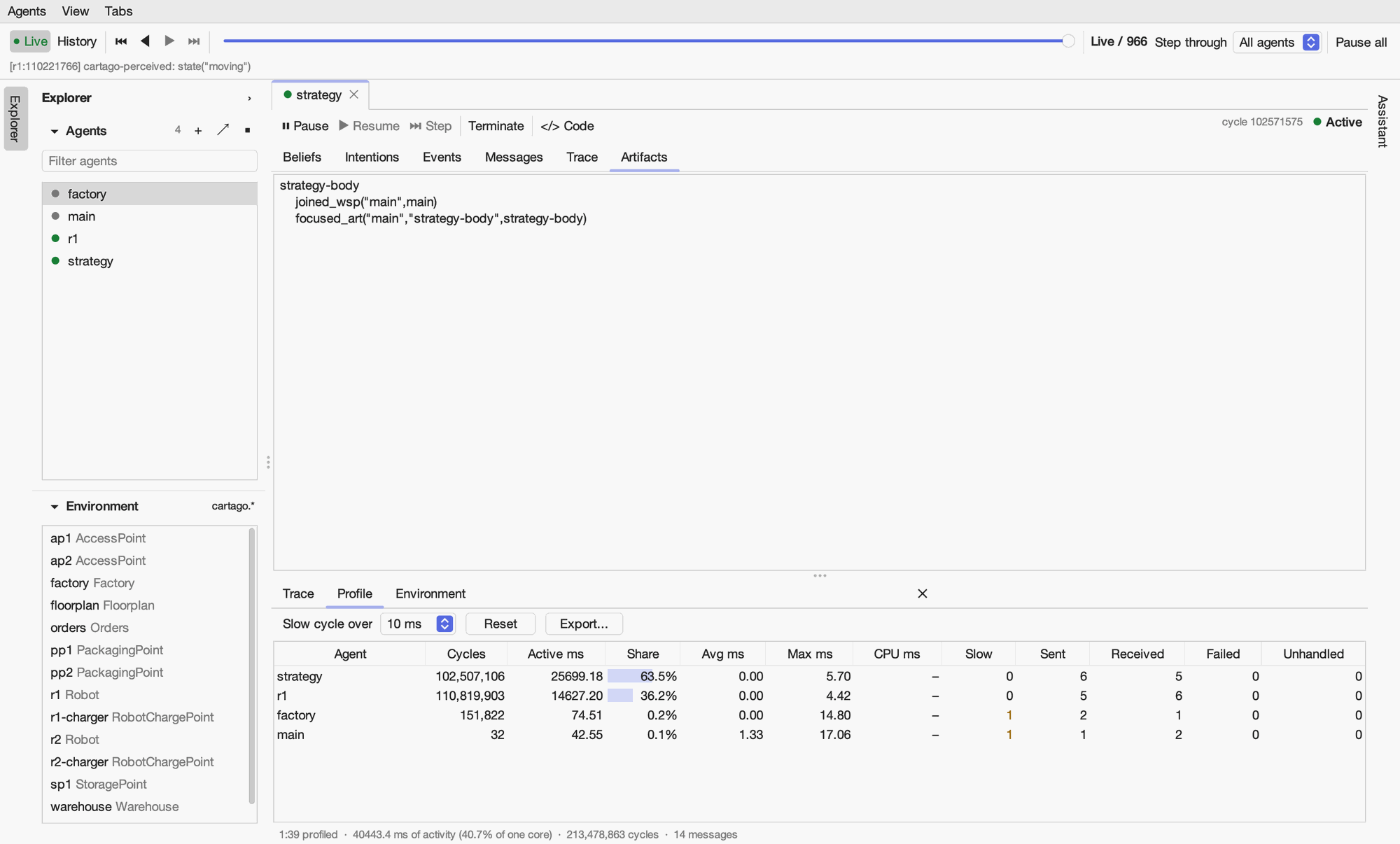Step back one frame in history
The image size is (1400, 844).
(x=145, y=41)
